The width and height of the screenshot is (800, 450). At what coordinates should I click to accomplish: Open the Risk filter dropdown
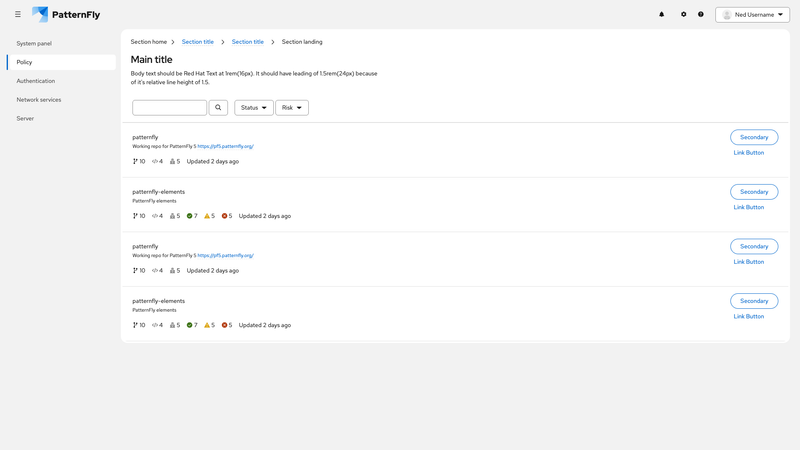click(292, 108)
